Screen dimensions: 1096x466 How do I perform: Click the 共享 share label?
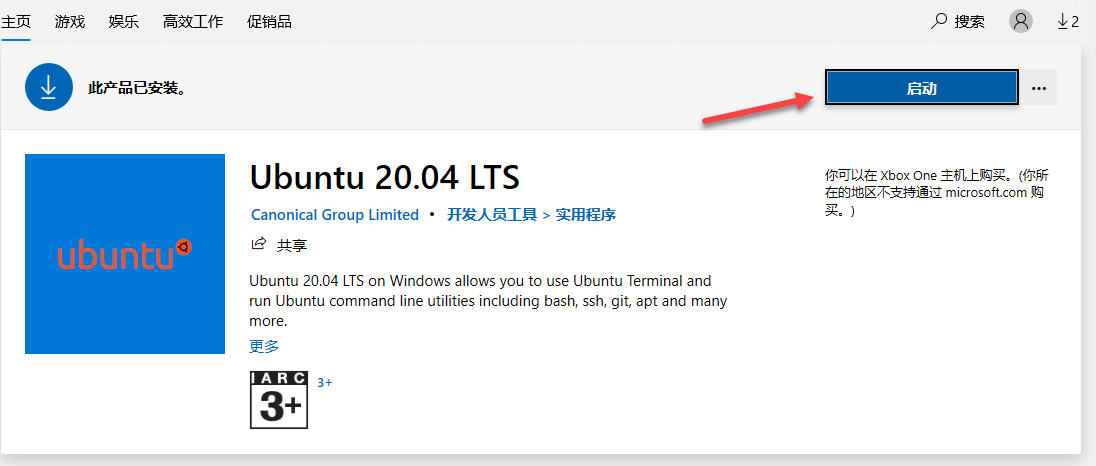pos(292,245)
